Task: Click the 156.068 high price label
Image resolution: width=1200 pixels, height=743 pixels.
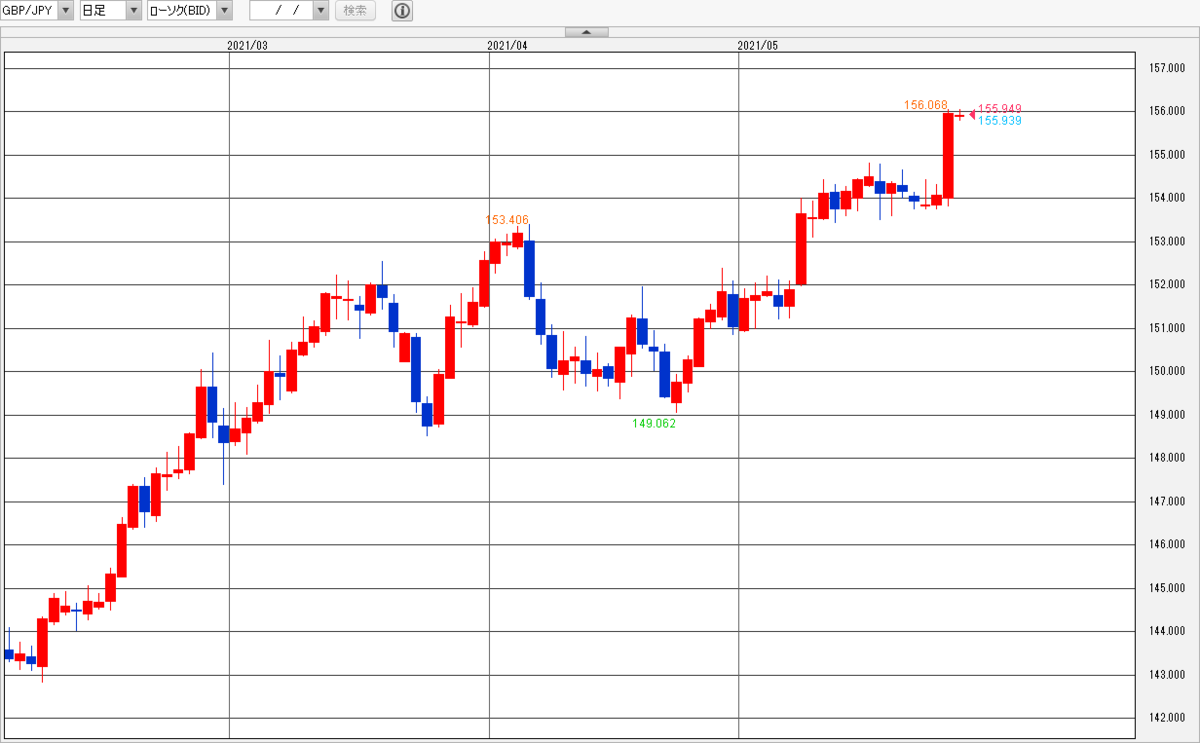Action: click(925, 105)
